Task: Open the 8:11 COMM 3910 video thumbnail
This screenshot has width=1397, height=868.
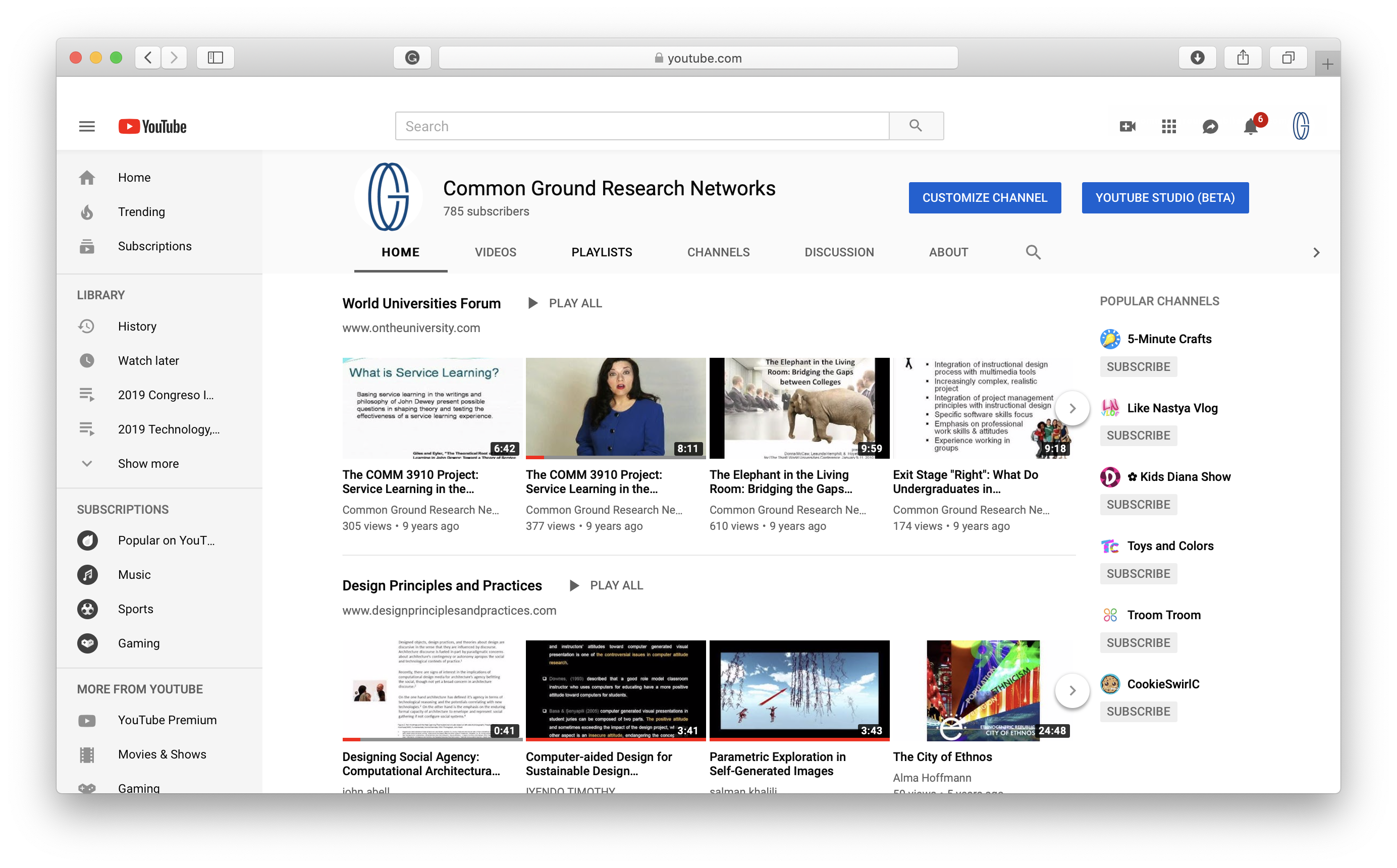Action: pyautogui.click(x=616, y=408)
